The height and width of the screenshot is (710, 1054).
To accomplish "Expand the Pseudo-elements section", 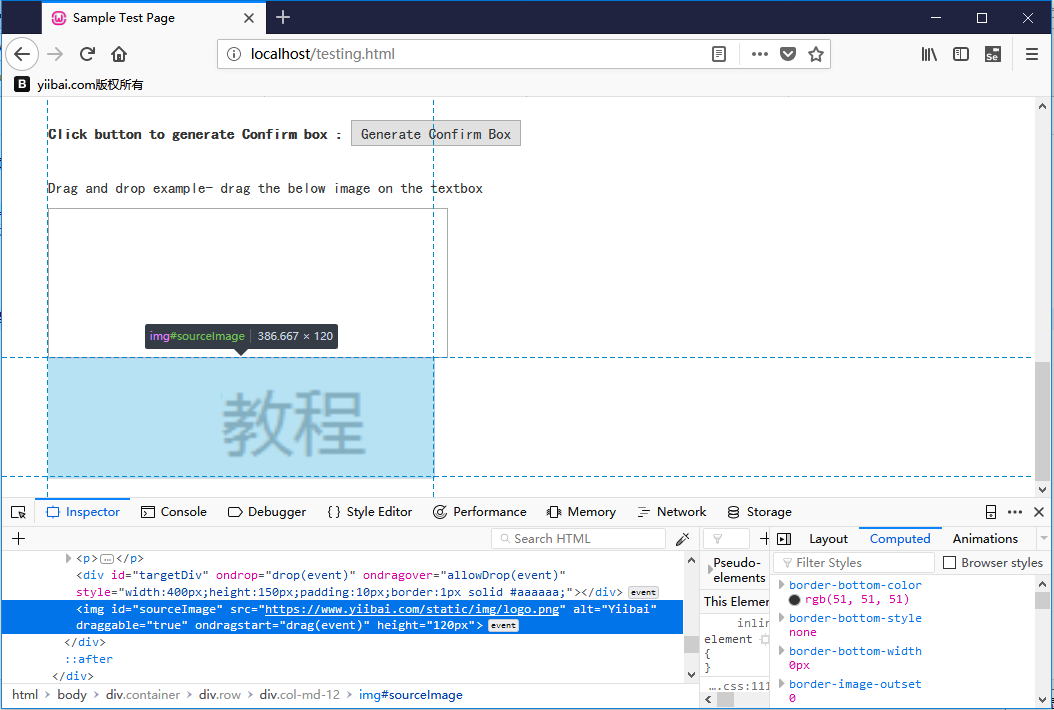I will coord(710,570).
